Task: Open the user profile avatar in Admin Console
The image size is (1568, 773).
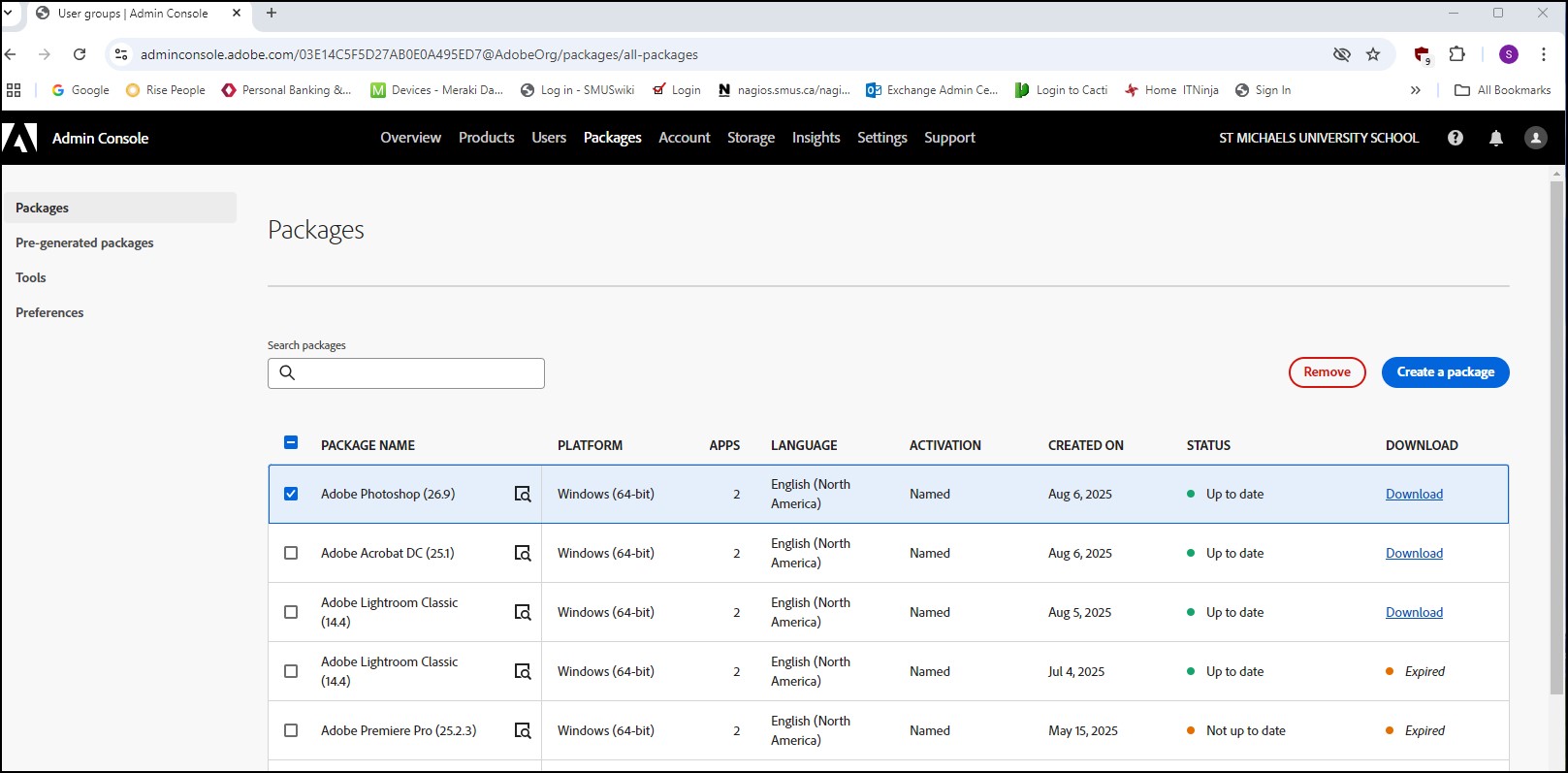Action: (1536, 138)
